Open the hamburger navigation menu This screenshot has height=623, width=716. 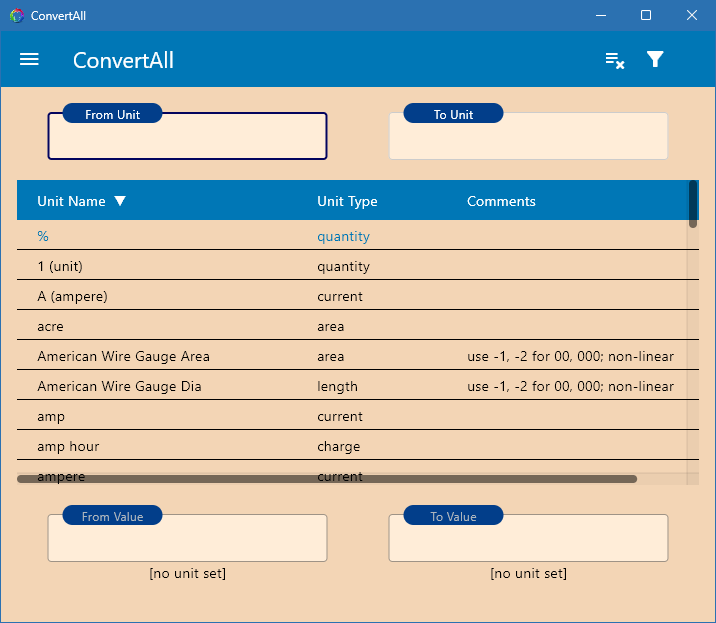click(29, 59)
